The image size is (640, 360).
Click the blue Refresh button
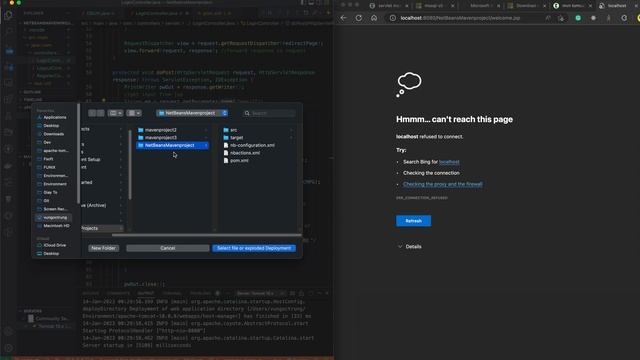(x=413, y=221)
